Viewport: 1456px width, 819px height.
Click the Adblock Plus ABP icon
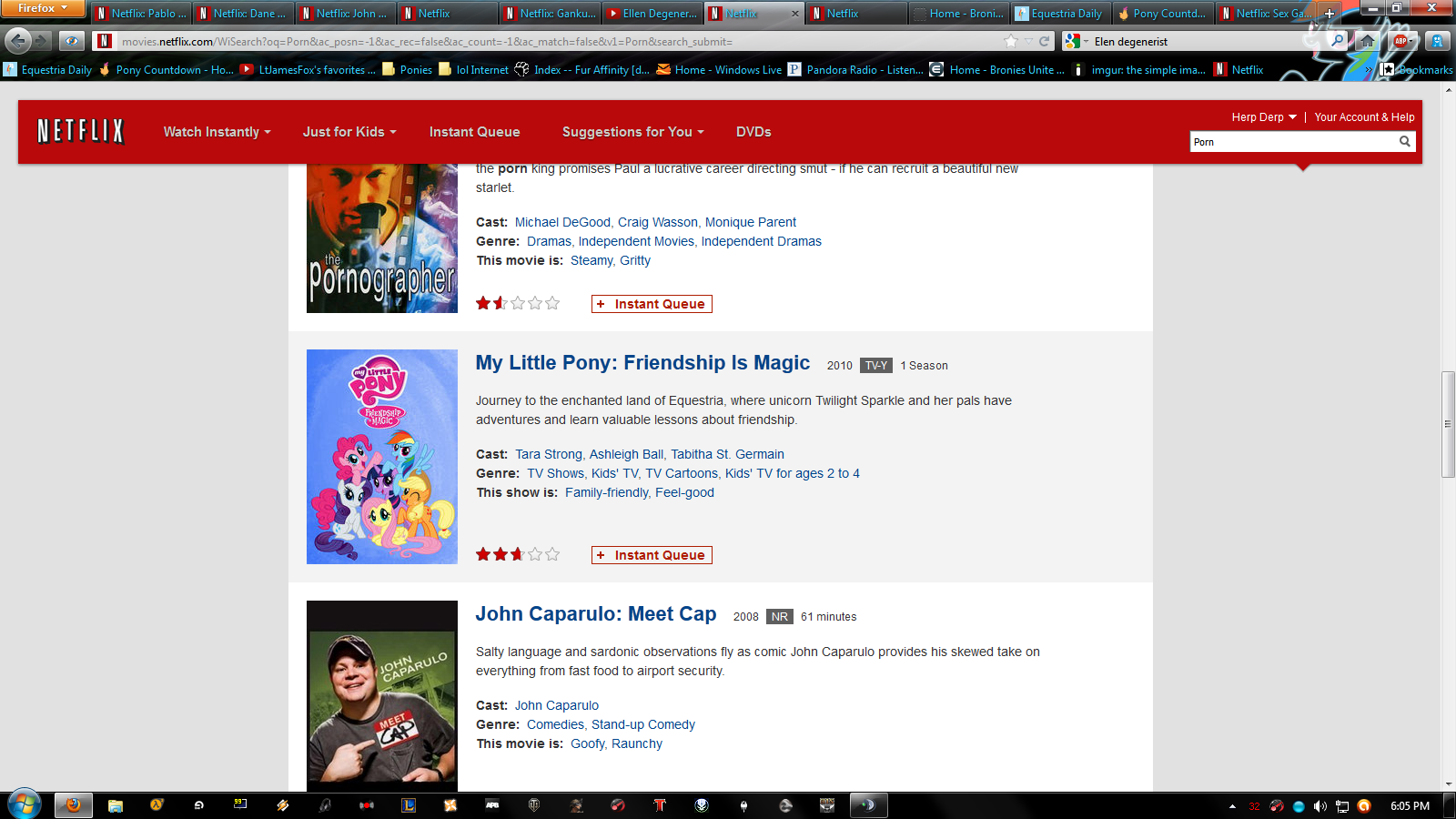pos(1401,41)
